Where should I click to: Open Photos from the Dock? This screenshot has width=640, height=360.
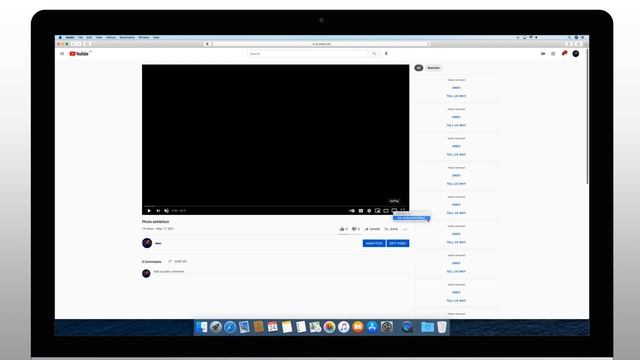[329, 327]
